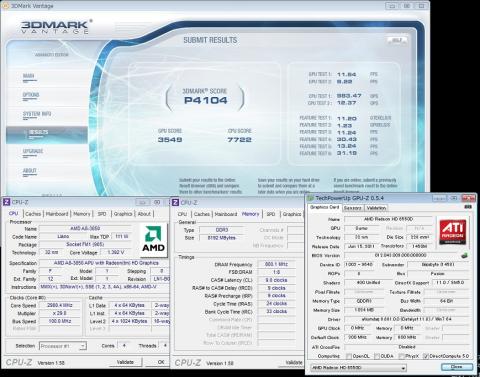Click Validate in the CPU-Z processor window

tap(125, 362)
